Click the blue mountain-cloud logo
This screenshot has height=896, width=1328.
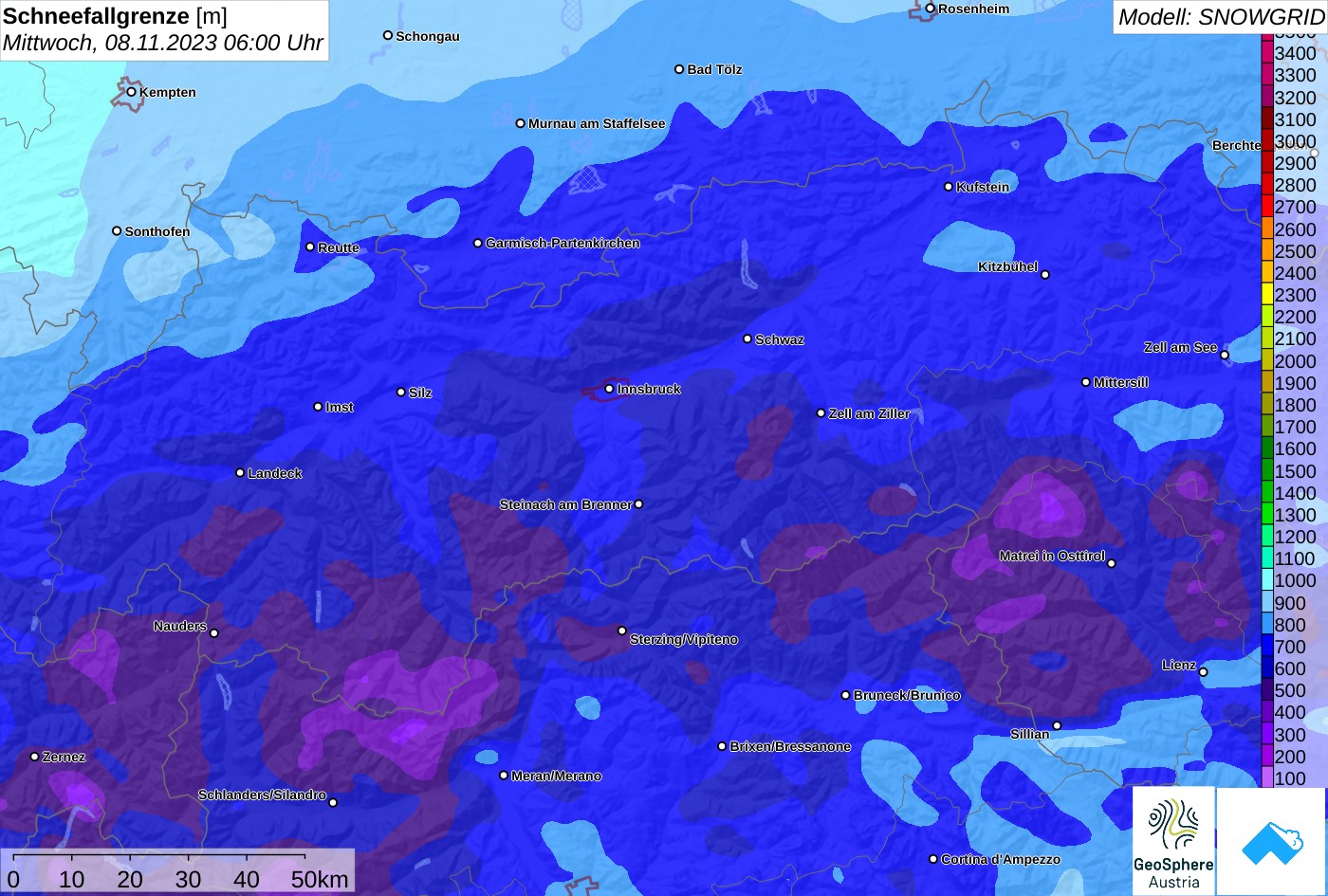point(1271,841)
